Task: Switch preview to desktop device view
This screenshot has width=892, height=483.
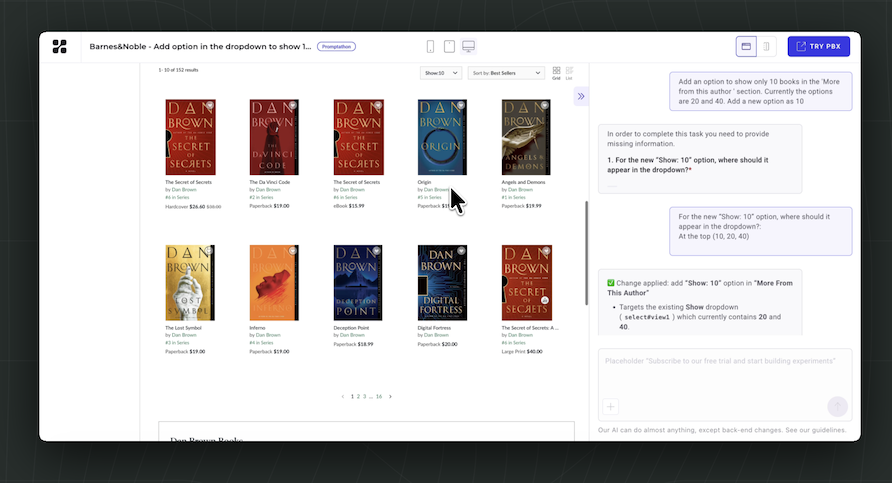Action: (468, 47)
